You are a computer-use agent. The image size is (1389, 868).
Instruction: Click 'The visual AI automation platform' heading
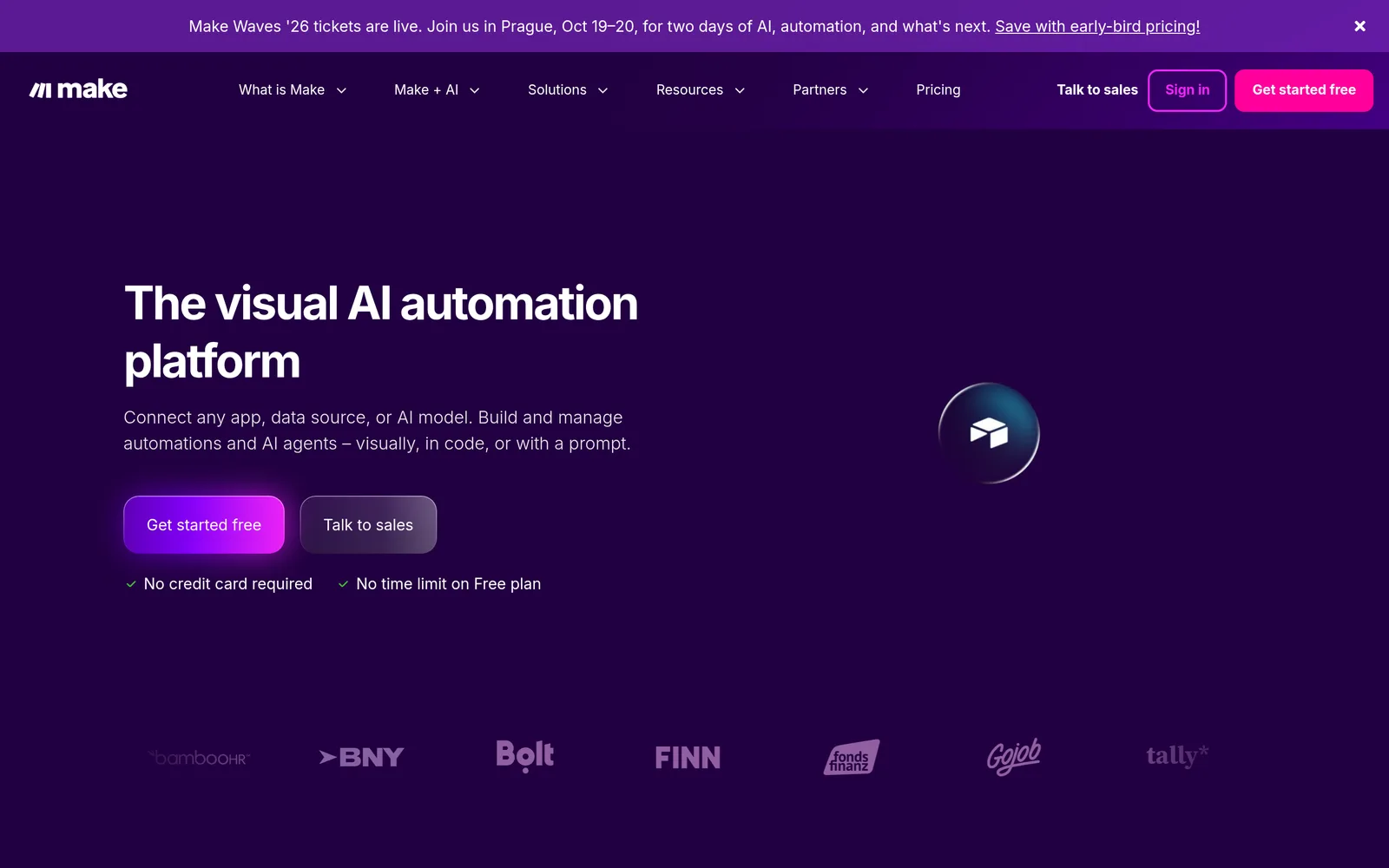(x=380, y=332)
